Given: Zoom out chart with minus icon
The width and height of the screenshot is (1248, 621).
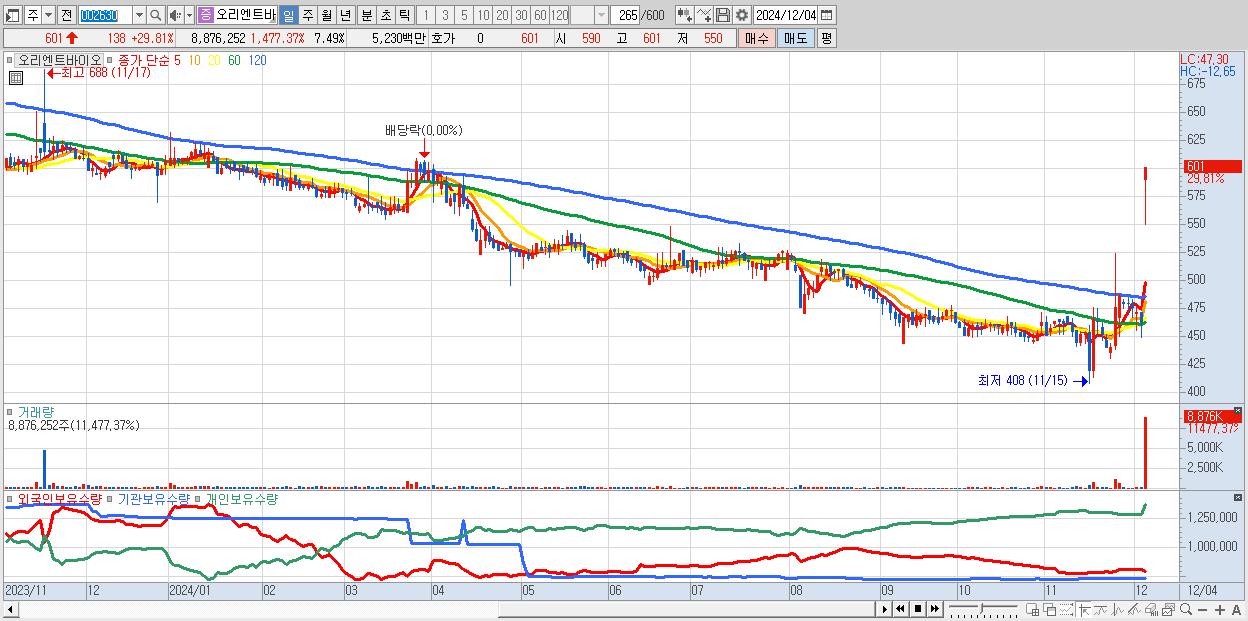Looking at the screenshot, I should [x=1202, y=610].
